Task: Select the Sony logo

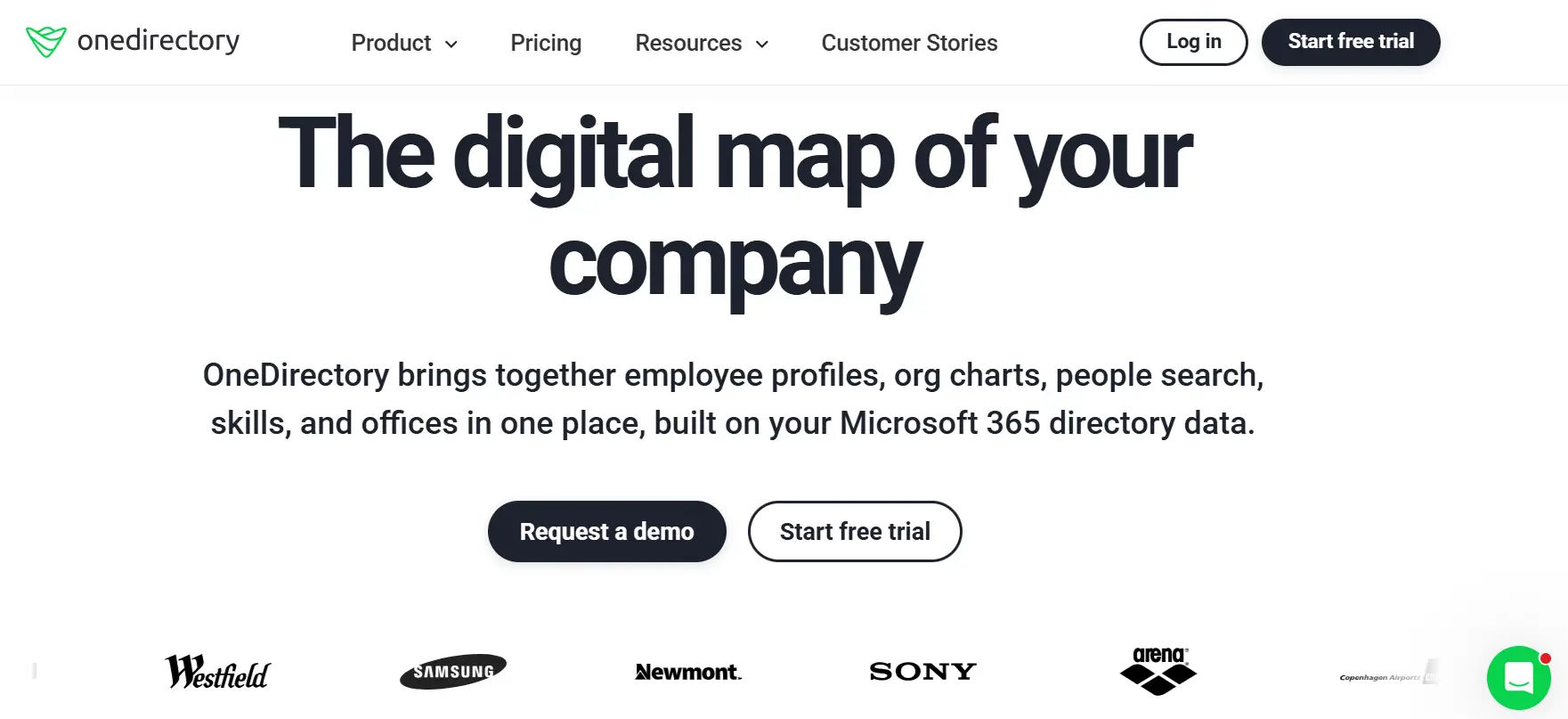Action: click(922, 671)
